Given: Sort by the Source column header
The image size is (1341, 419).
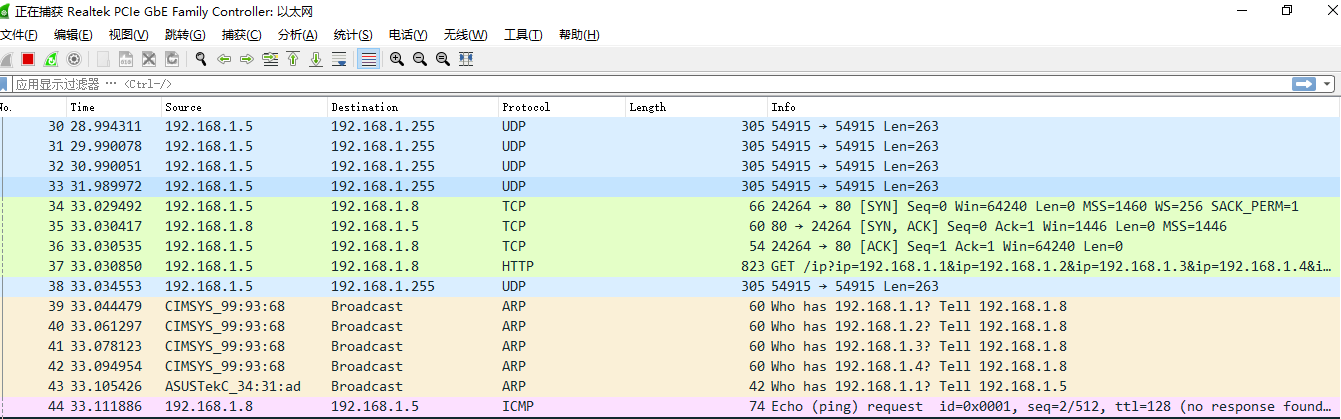Looking at the screenshot, I should (x=245, y=107).
